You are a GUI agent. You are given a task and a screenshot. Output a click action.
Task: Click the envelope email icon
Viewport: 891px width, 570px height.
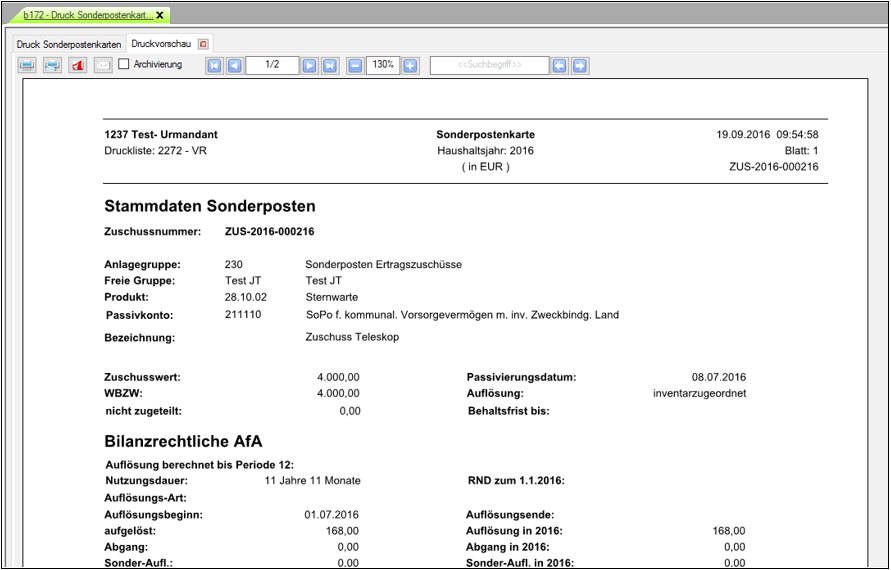tap(103, 65)
